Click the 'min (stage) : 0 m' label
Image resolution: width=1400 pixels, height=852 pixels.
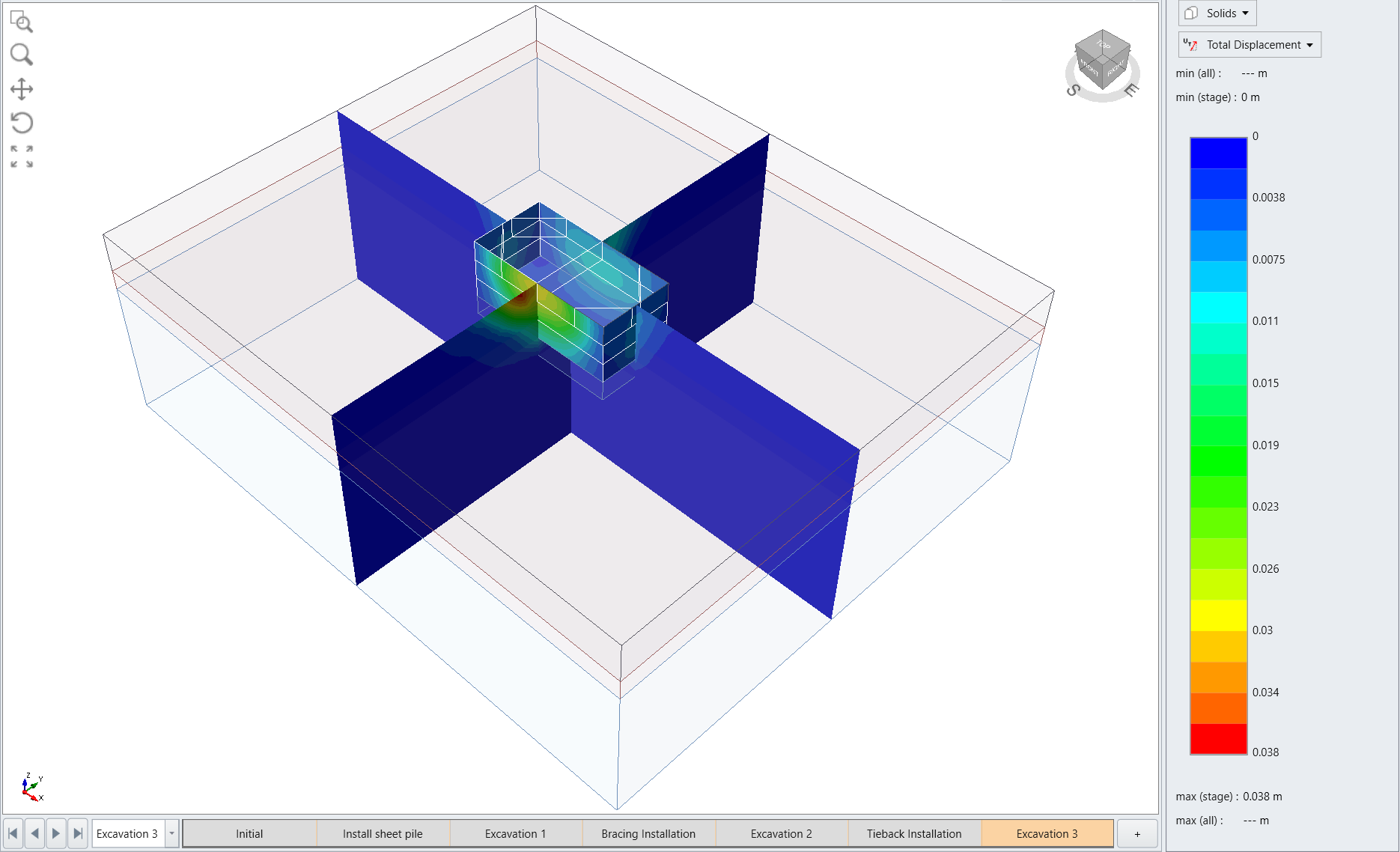pyautogui.click(x=1217, y=97)
